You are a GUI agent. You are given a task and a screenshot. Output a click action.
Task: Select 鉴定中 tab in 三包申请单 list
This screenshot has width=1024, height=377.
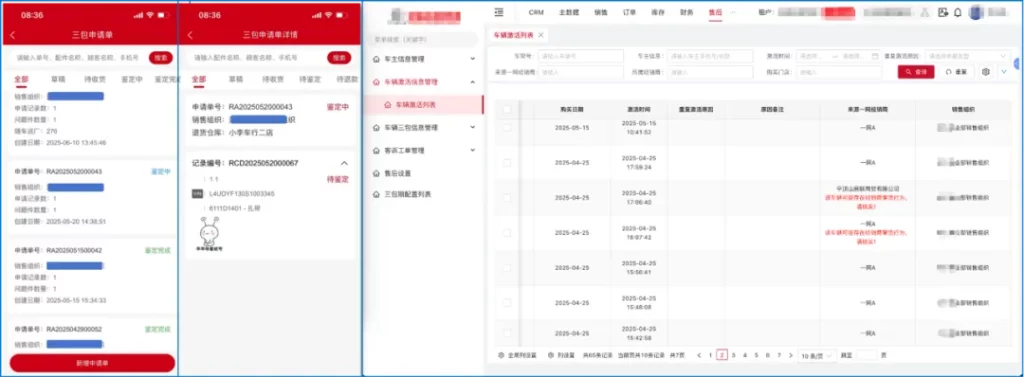[x=131, y=80]
